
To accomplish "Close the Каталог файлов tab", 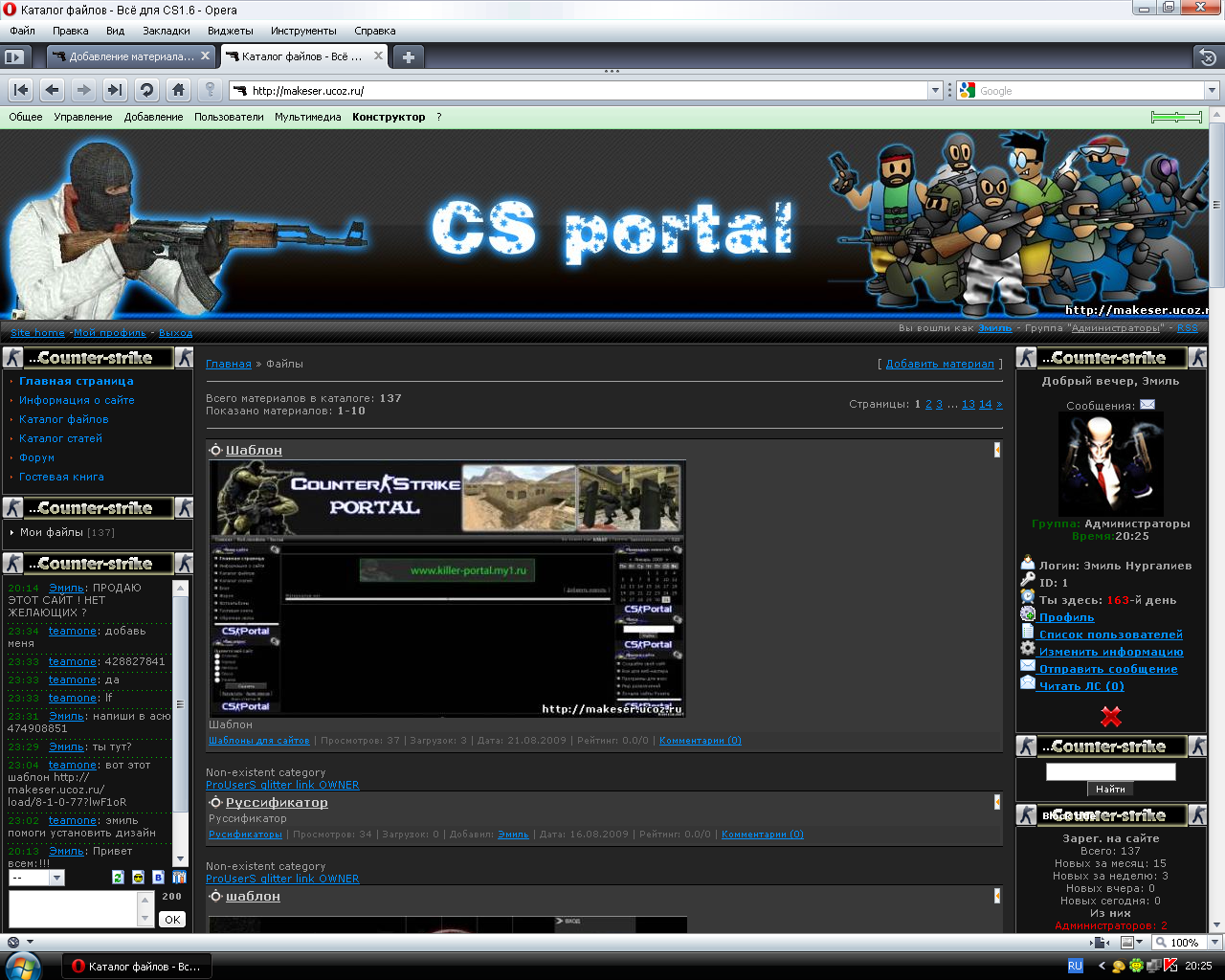I will (378, 56).
